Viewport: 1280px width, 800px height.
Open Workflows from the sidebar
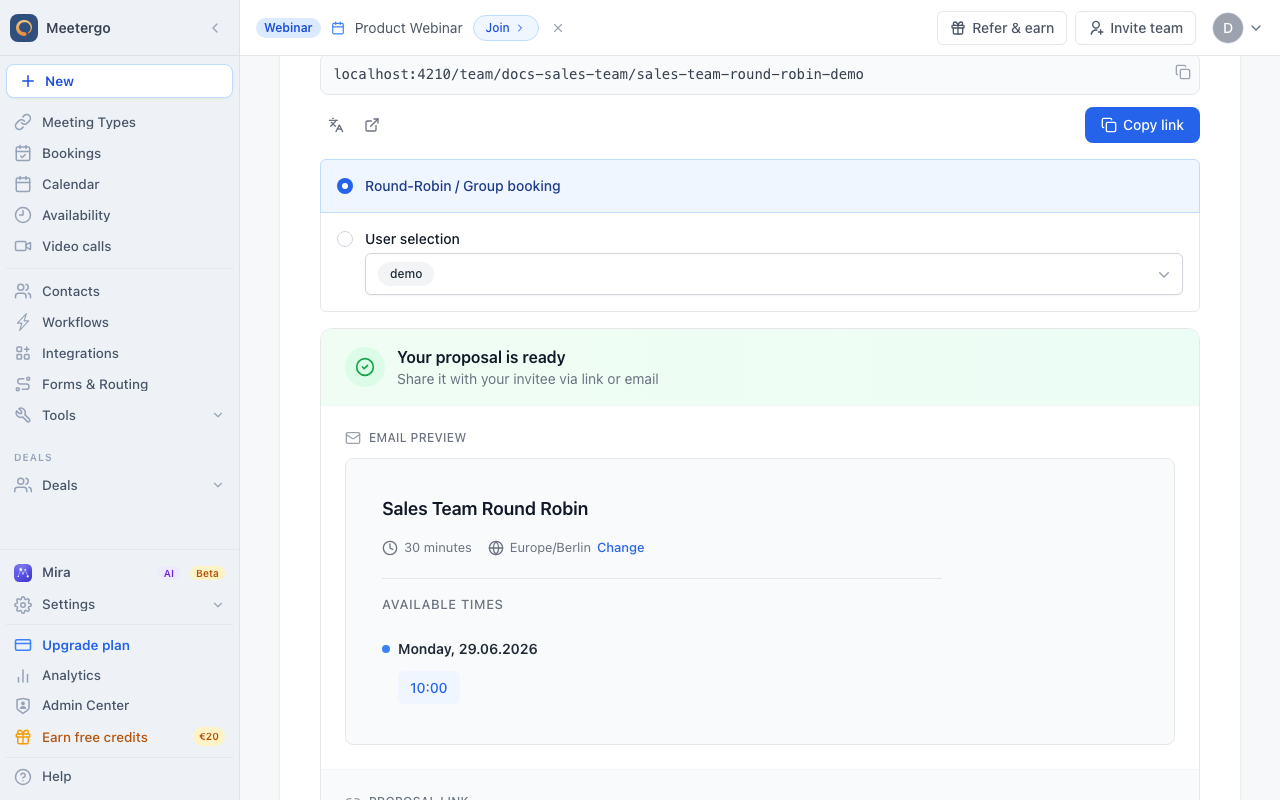(x=120, y=322)
